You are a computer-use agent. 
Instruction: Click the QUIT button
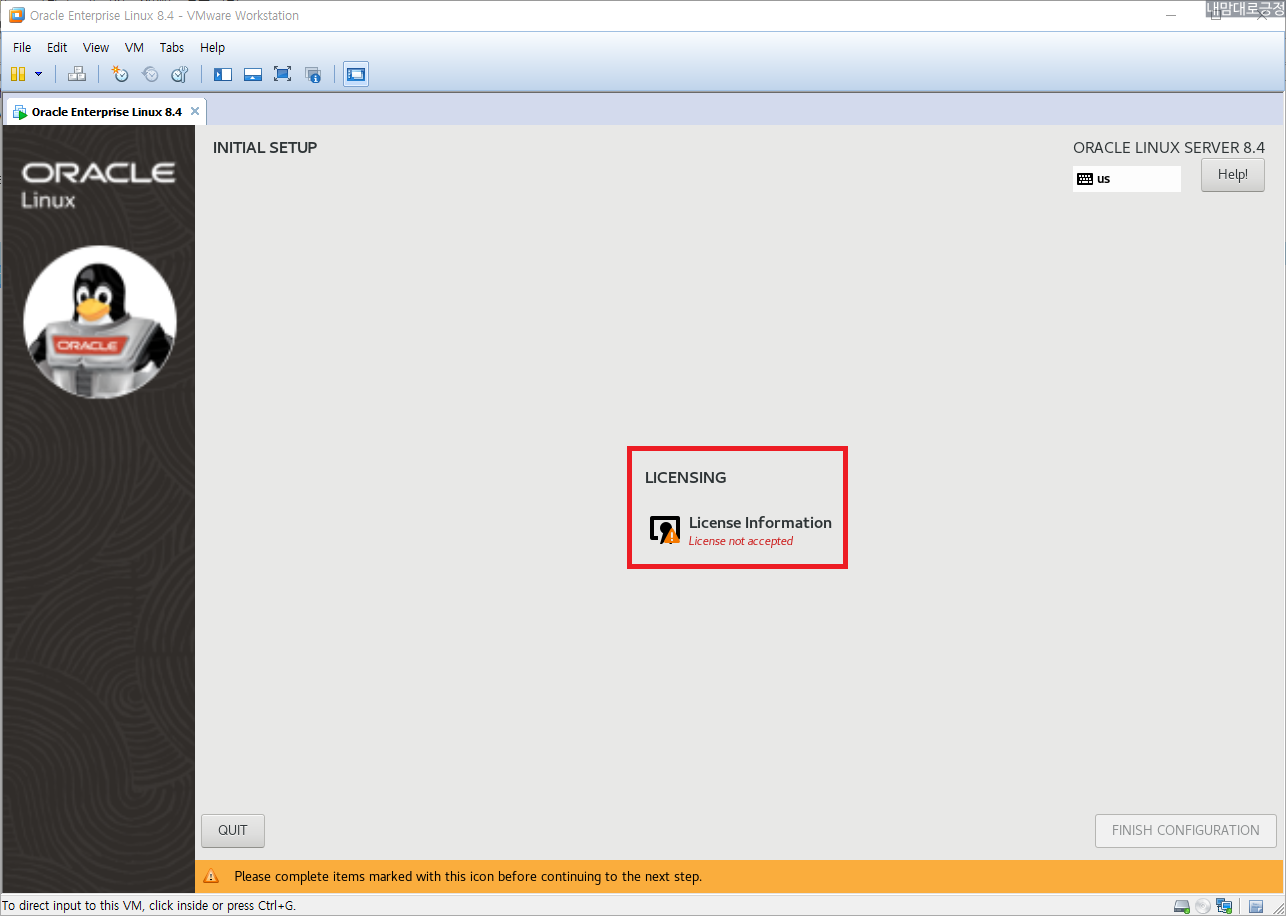tap(233, 831)
